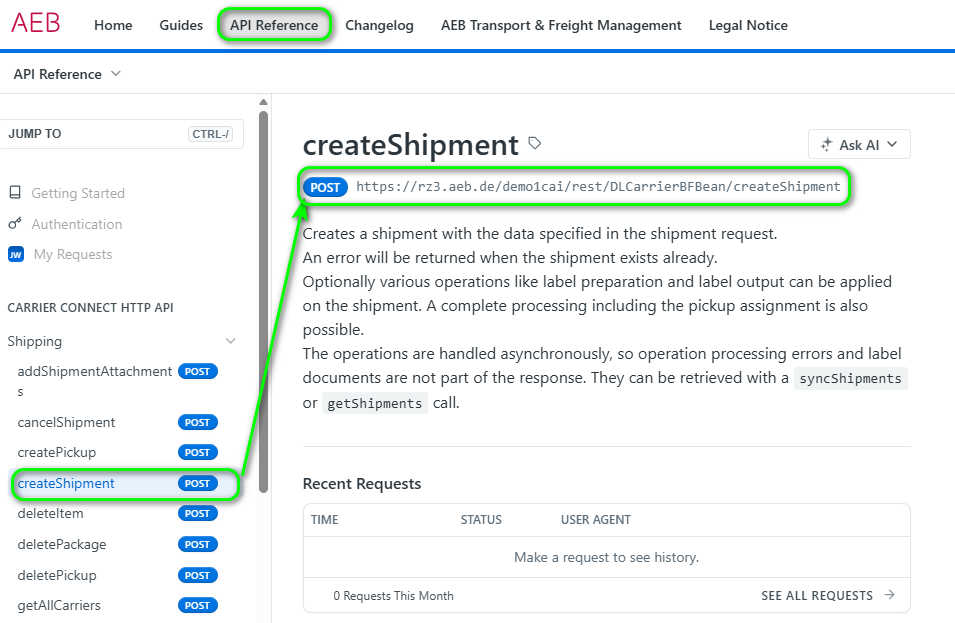Open the Guides tab
Viewport: 955px width, 623px height.
click(x=181, y=25)
